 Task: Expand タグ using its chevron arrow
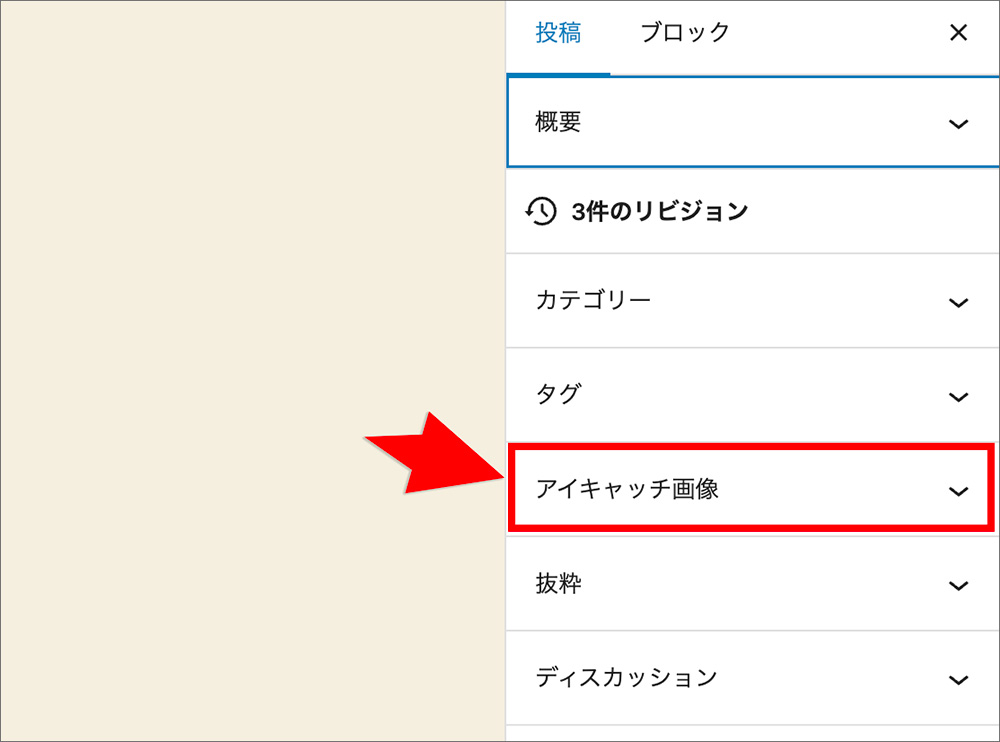point(958,397)
